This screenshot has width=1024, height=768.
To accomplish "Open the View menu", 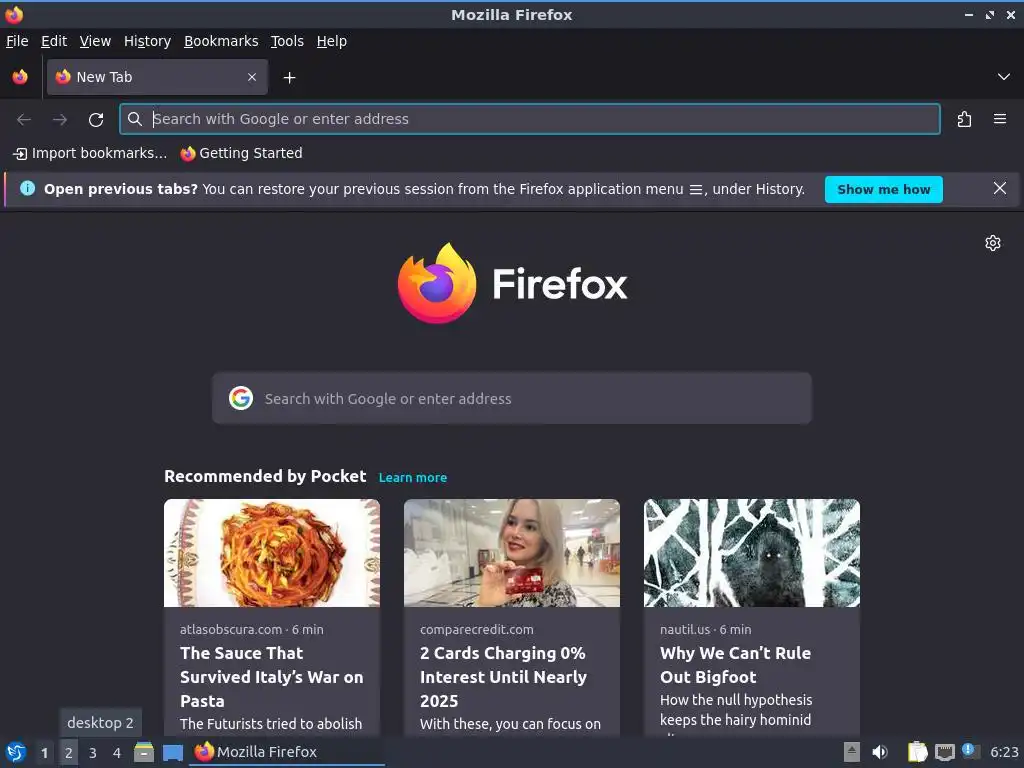I will 95,41.
